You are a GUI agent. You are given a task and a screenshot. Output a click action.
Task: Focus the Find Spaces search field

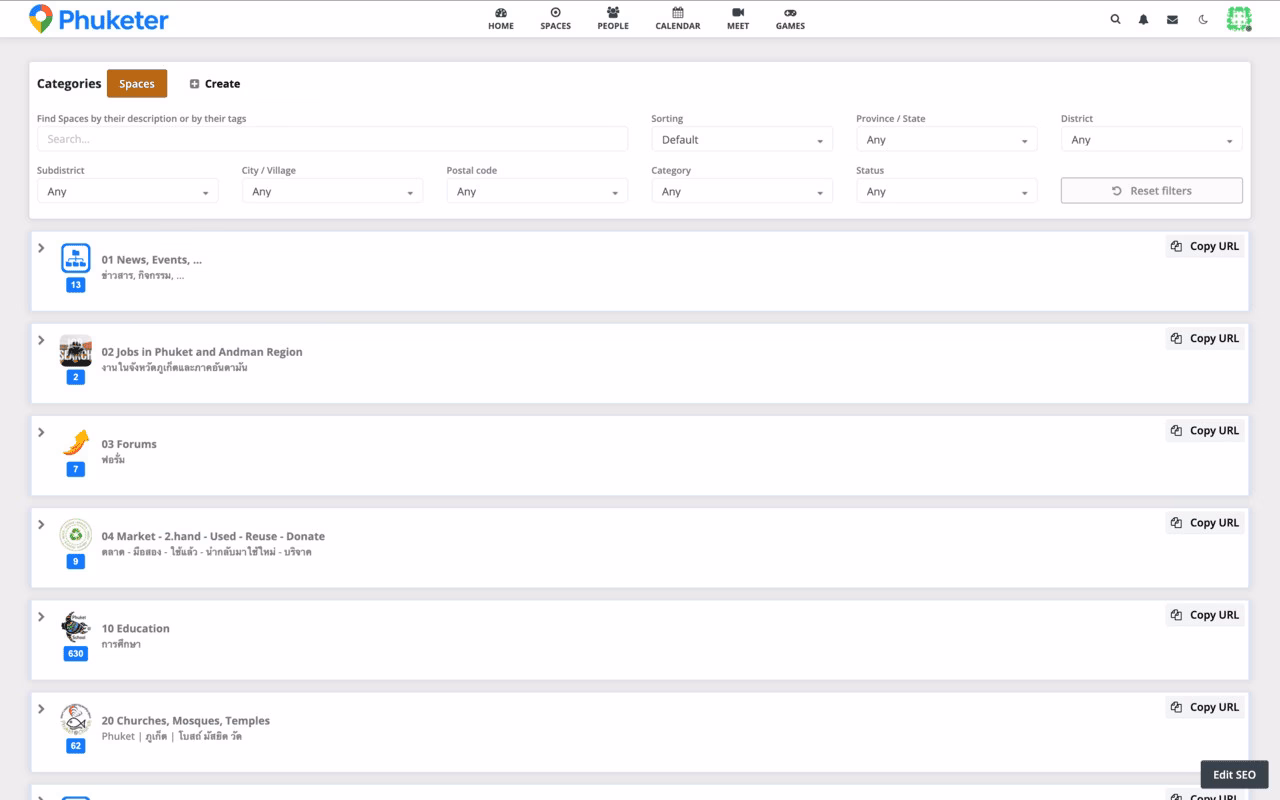pos(332,139)
